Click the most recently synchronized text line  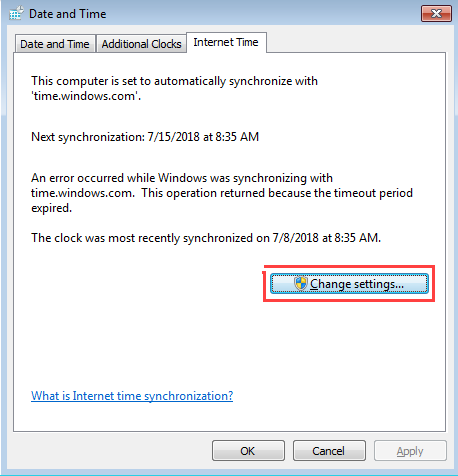point(206,238)
